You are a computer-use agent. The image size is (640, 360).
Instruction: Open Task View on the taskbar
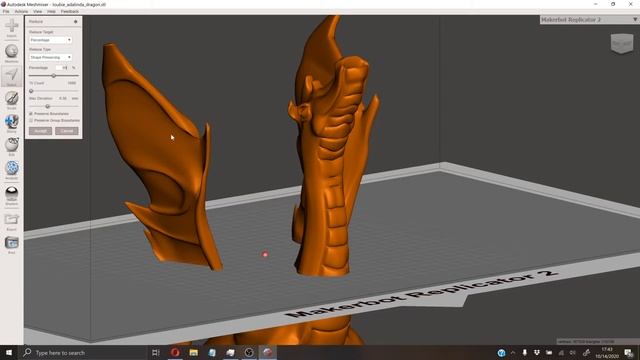156,352
